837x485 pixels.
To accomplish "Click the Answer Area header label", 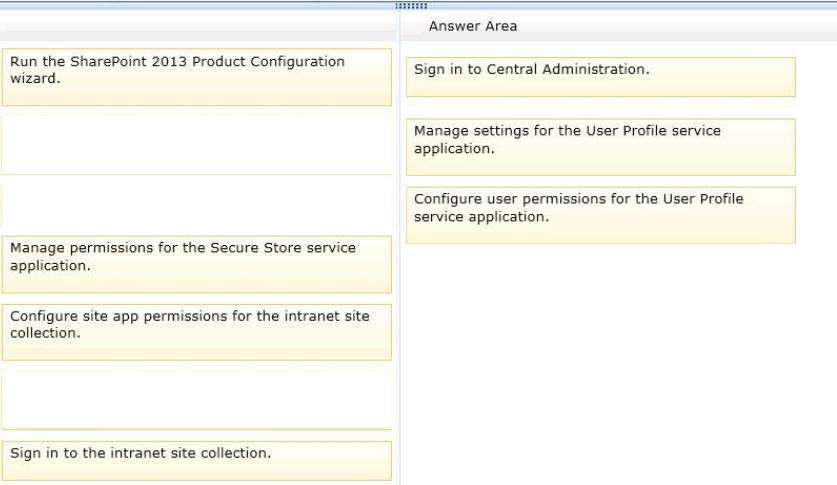I will tap(473, 26).
